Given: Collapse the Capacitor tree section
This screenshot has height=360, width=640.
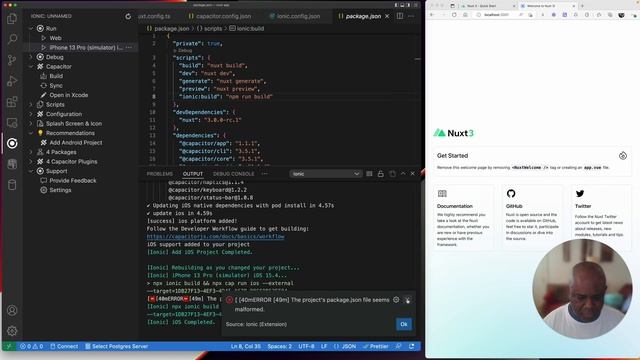Looking at the screenshot, I should 31,67.
